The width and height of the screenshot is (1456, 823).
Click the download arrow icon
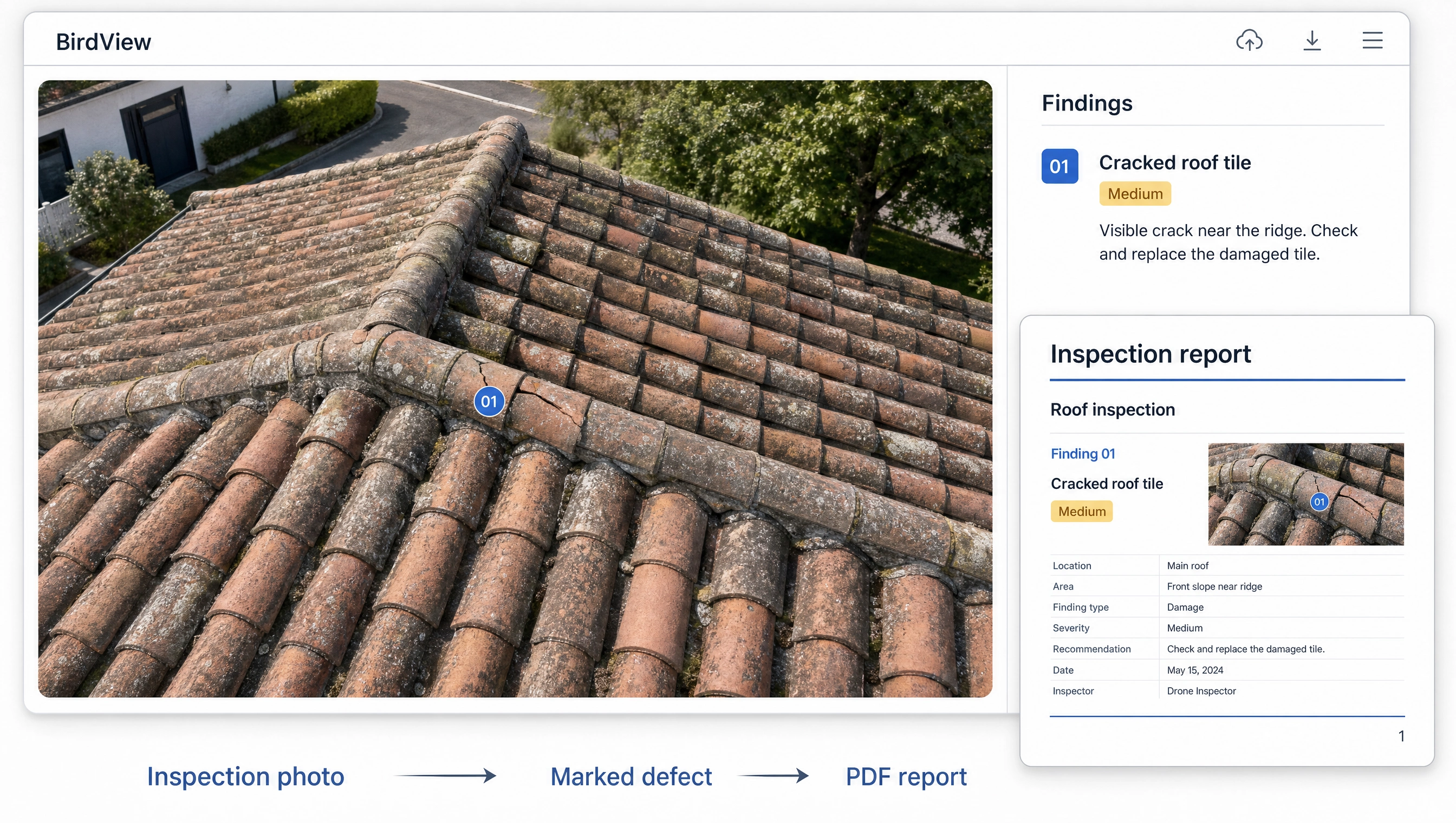point(1312,40)
